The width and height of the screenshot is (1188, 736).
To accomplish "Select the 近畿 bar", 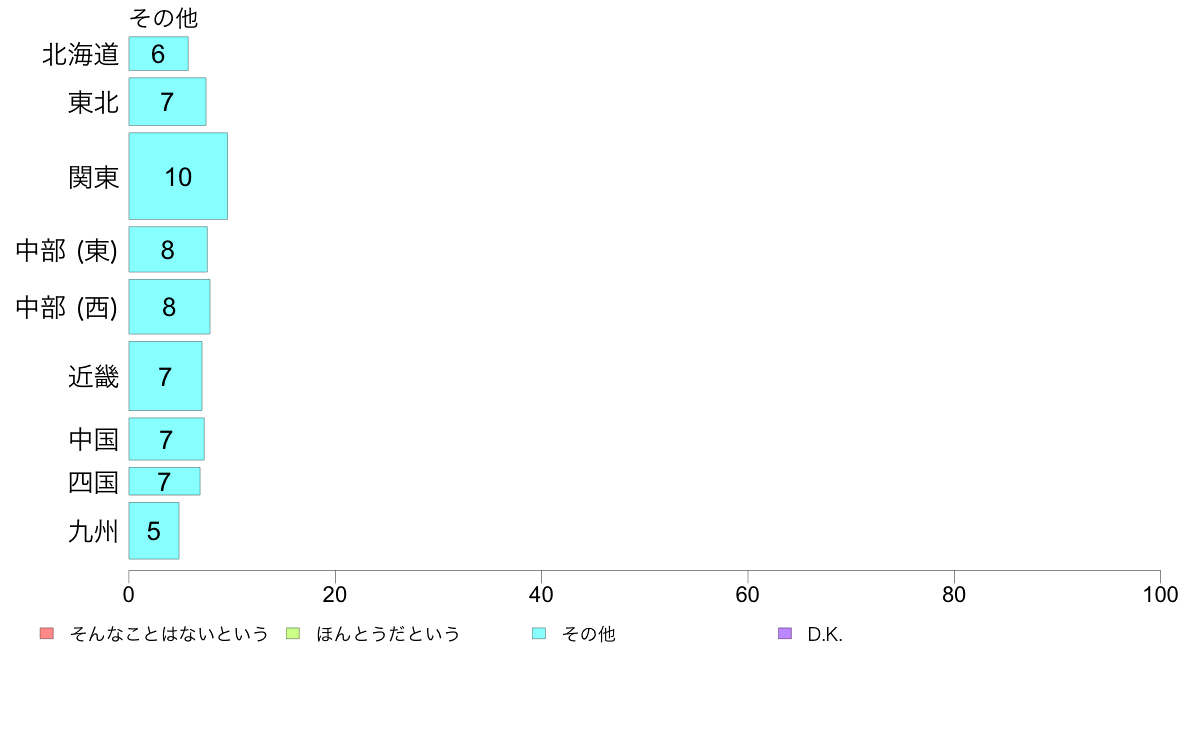I will [x=165, y=377].
